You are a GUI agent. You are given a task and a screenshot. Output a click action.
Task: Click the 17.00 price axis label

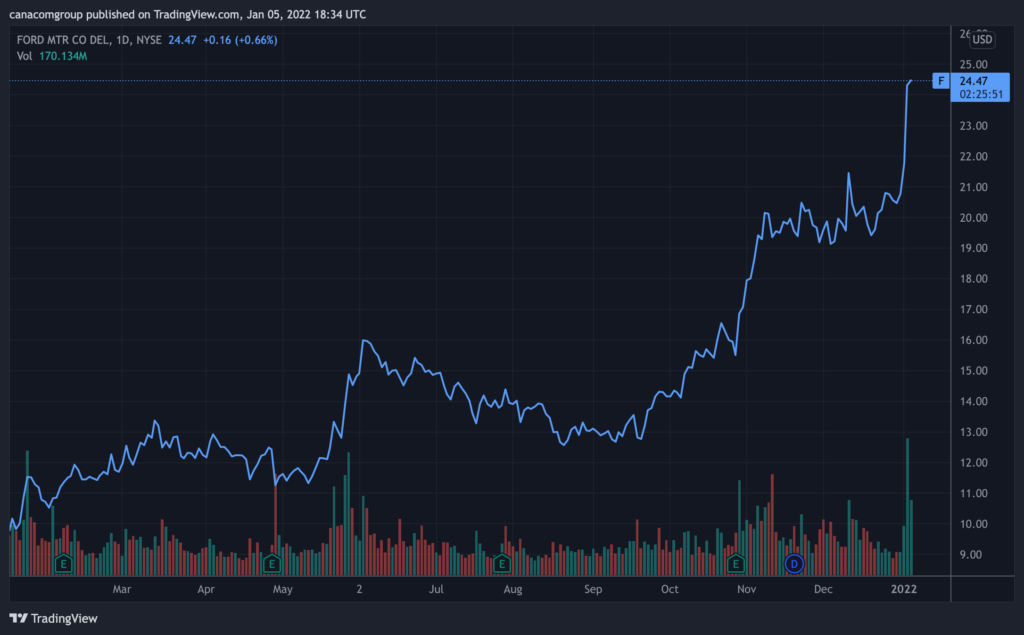[974, 310]
